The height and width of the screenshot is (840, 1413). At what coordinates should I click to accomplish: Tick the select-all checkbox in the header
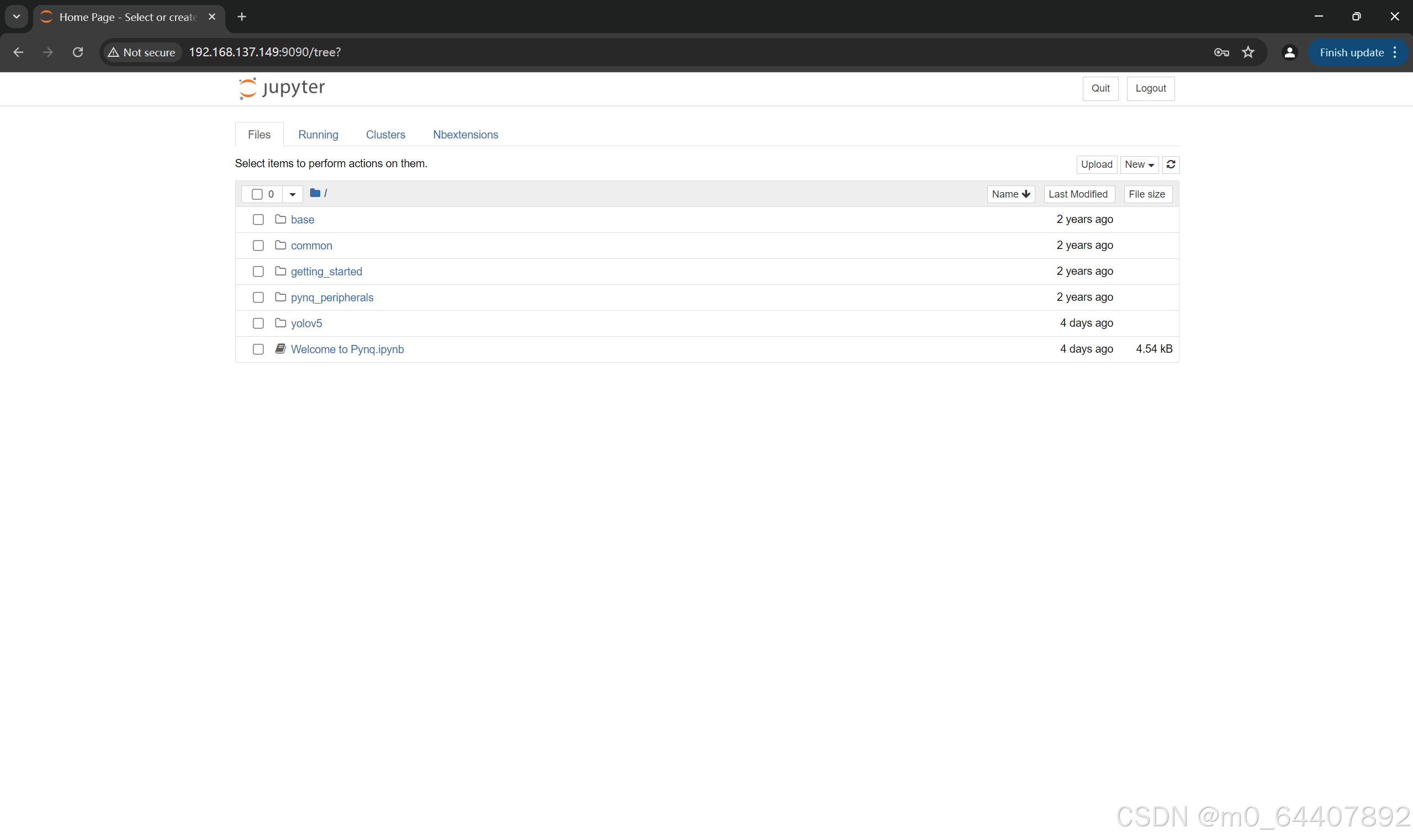point(257,194)
